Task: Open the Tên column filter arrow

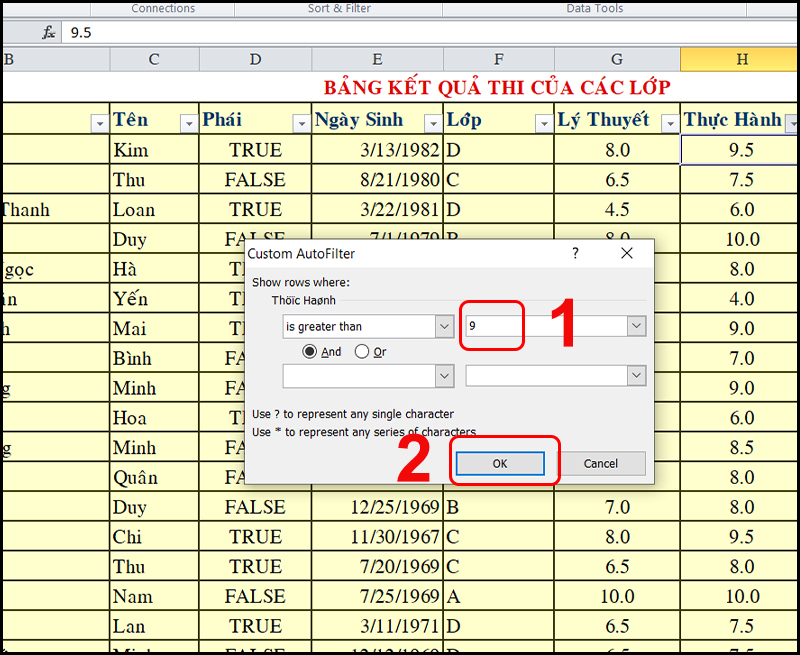Action: tap(188, 123)
